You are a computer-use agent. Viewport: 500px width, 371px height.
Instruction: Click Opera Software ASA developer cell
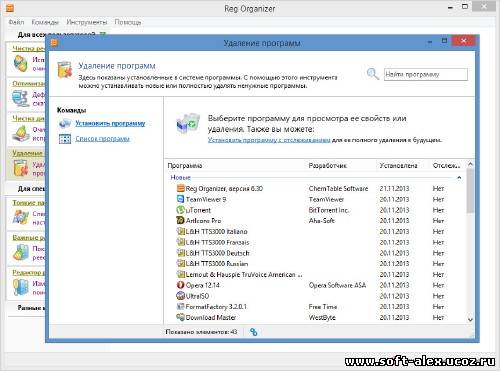[337, 285]
